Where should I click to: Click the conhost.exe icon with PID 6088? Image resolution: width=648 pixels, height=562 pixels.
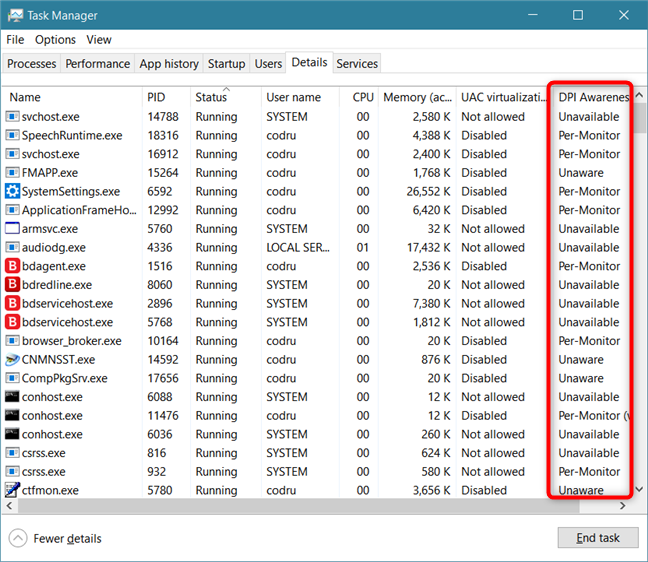(12, 397)
